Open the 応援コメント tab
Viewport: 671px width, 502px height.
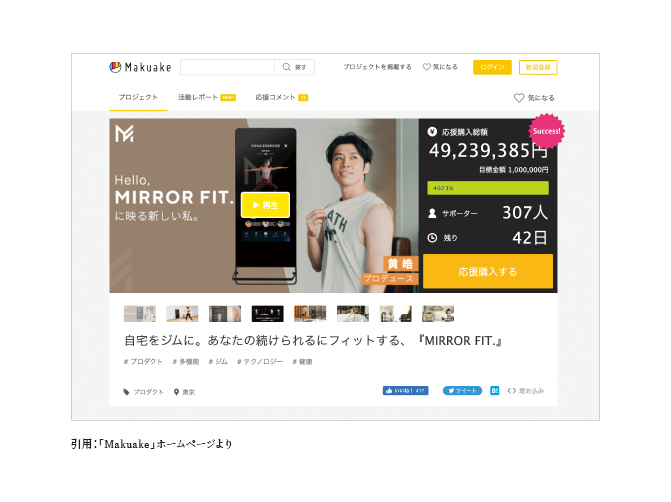point(282,97)
